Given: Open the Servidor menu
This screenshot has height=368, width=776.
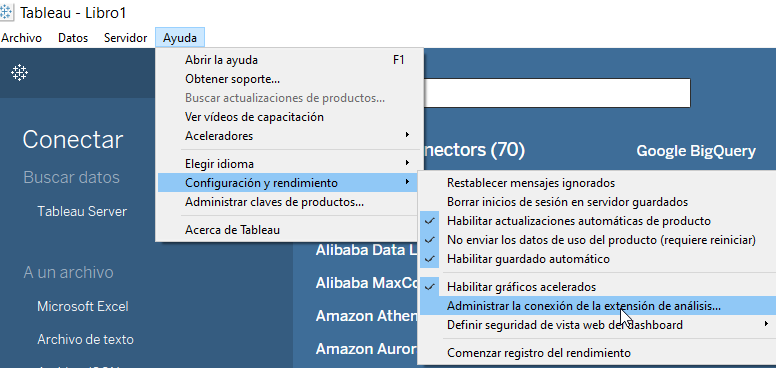Looking at the screenshot, I should [x=126, y=38].
